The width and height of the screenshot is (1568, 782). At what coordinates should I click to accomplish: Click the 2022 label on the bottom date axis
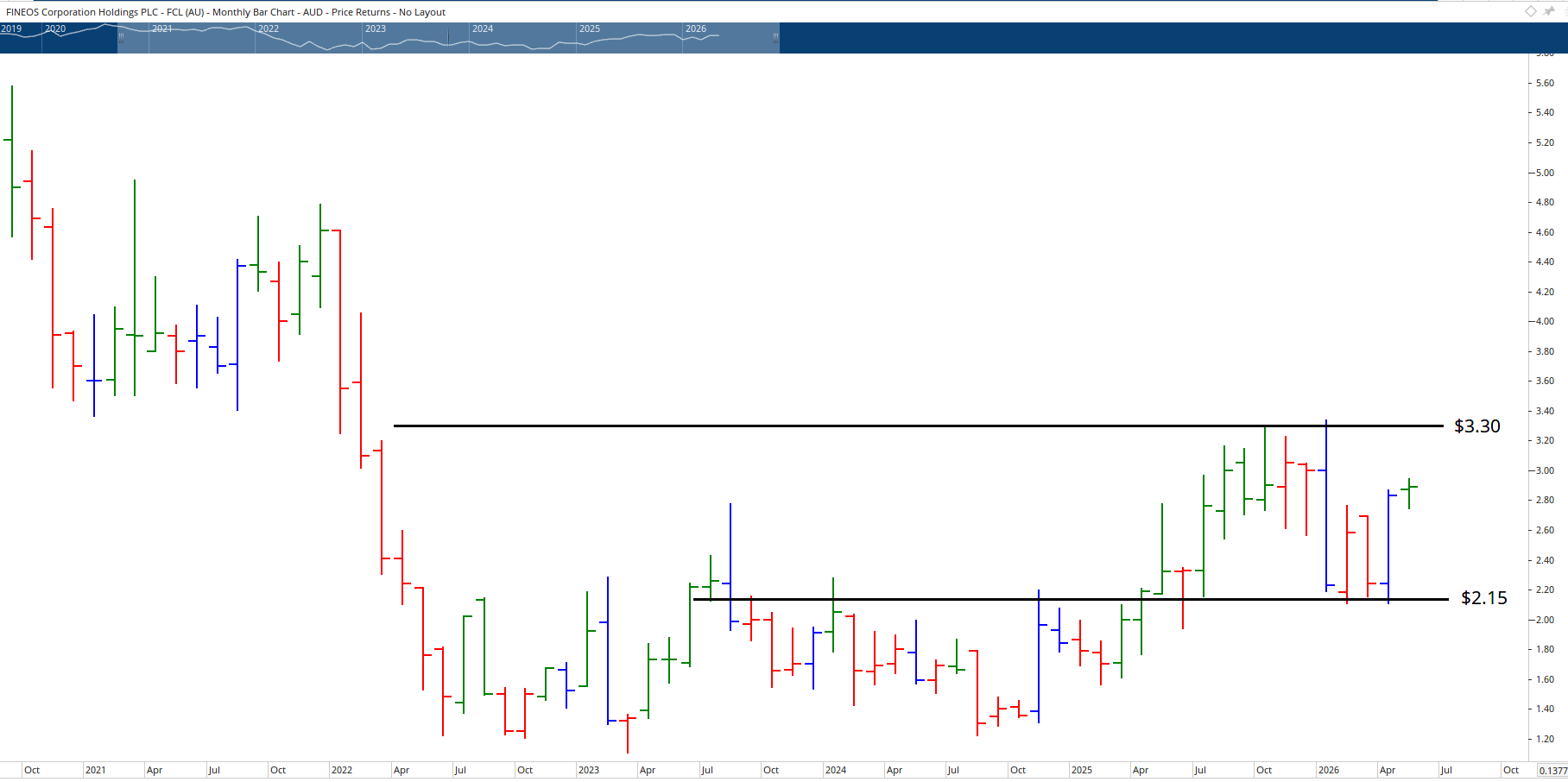pyautogui.click(x=342, y=770)
